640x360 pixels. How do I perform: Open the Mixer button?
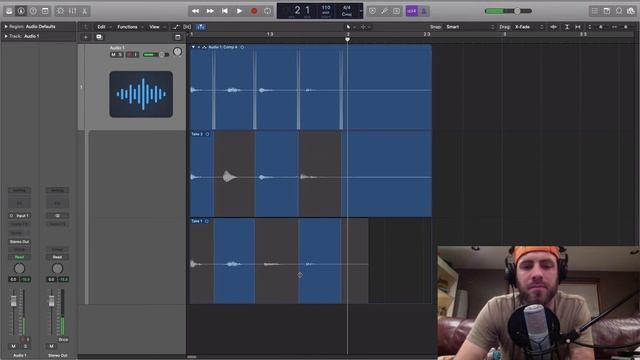click(72, 11)
